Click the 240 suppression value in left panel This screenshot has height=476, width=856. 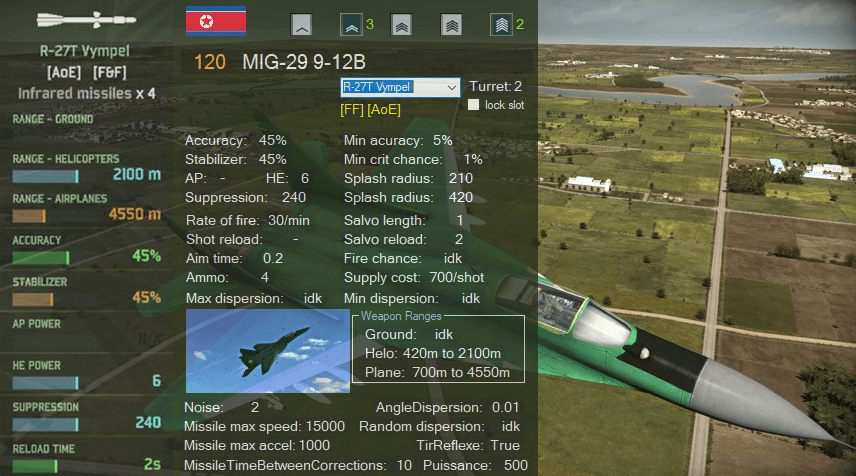148,423
